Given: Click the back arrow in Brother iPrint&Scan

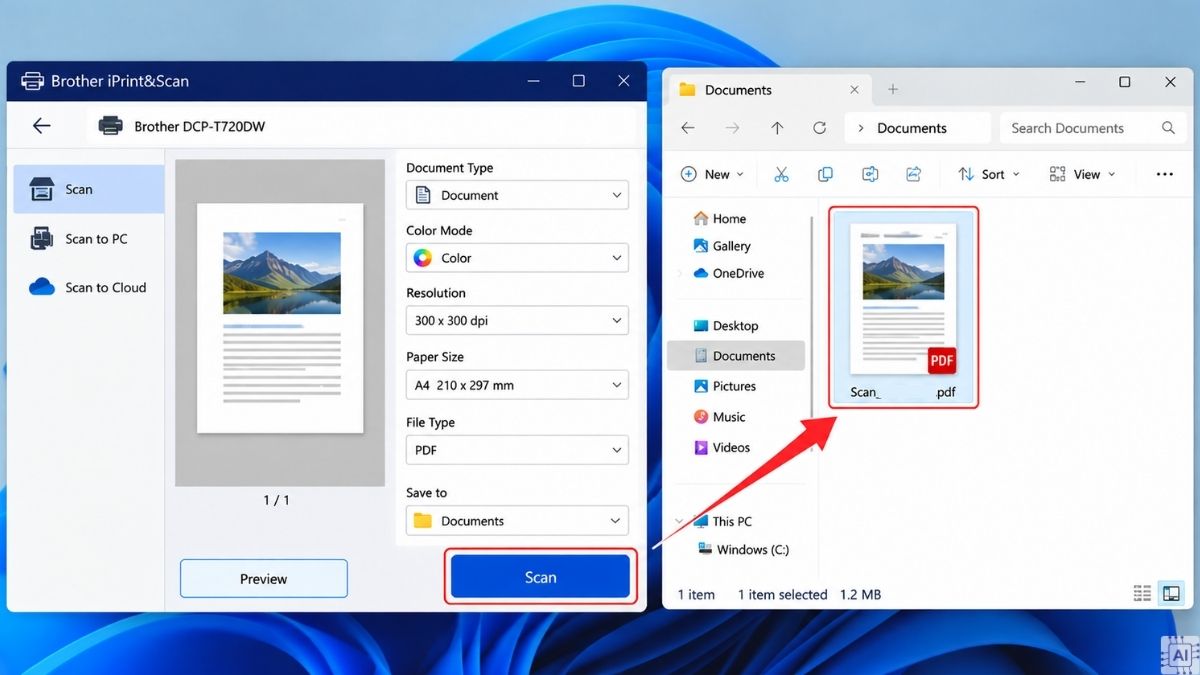Looking at the screenshot, I should [41, 126].
